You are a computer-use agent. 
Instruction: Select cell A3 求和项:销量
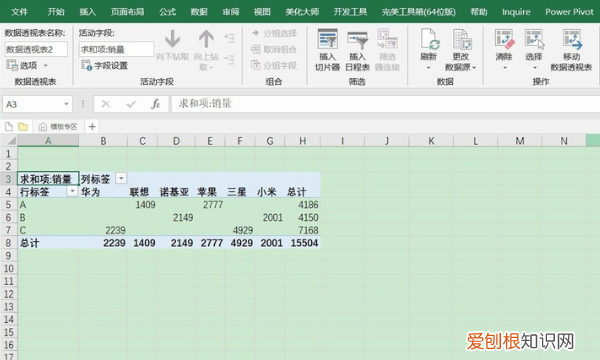48,179
